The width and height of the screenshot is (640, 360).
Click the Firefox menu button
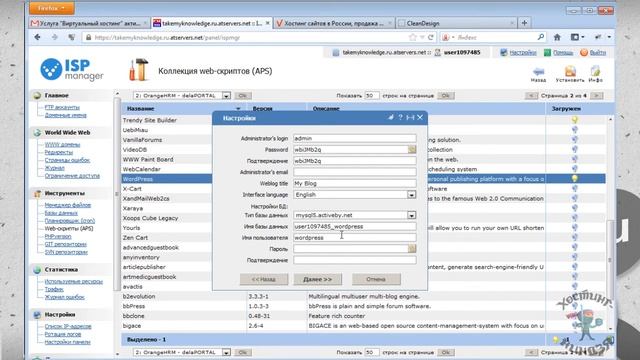point(51,8)
